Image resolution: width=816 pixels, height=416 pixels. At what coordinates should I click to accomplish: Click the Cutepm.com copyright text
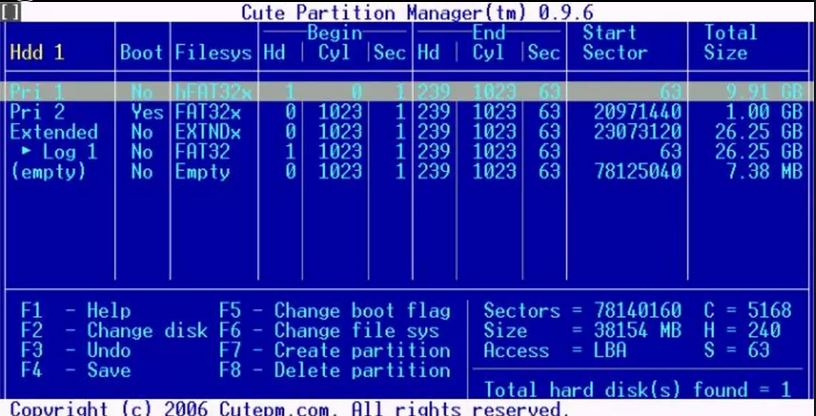click(x=290, y=409)
